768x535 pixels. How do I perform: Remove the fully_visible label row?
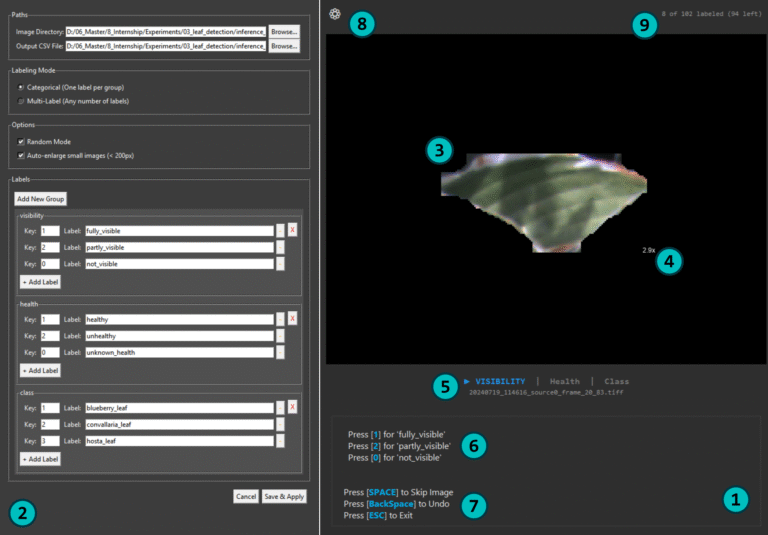280,230
